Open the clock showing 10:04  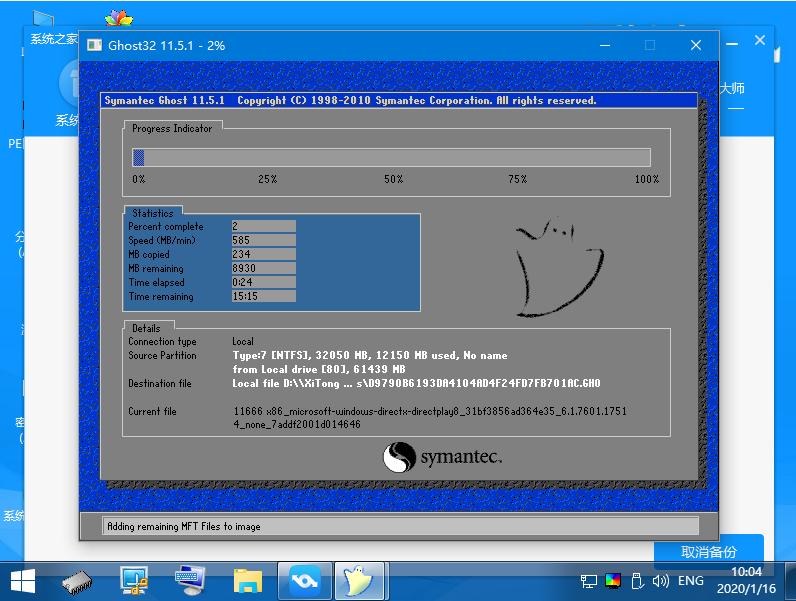pos(746,572)
